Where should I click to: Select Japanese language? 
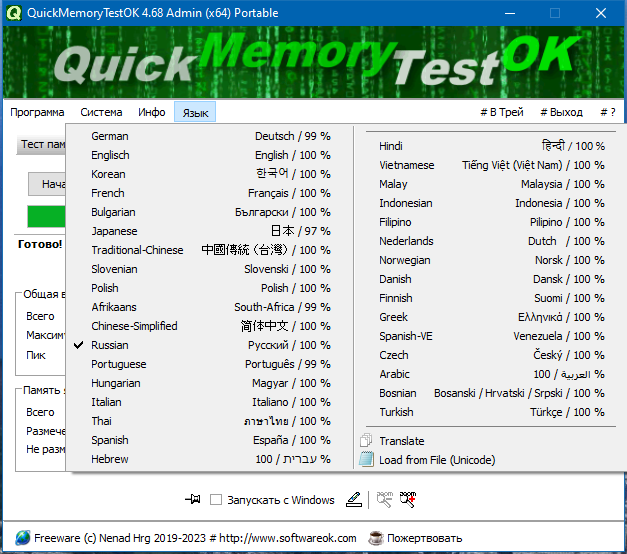pos(210,231)
